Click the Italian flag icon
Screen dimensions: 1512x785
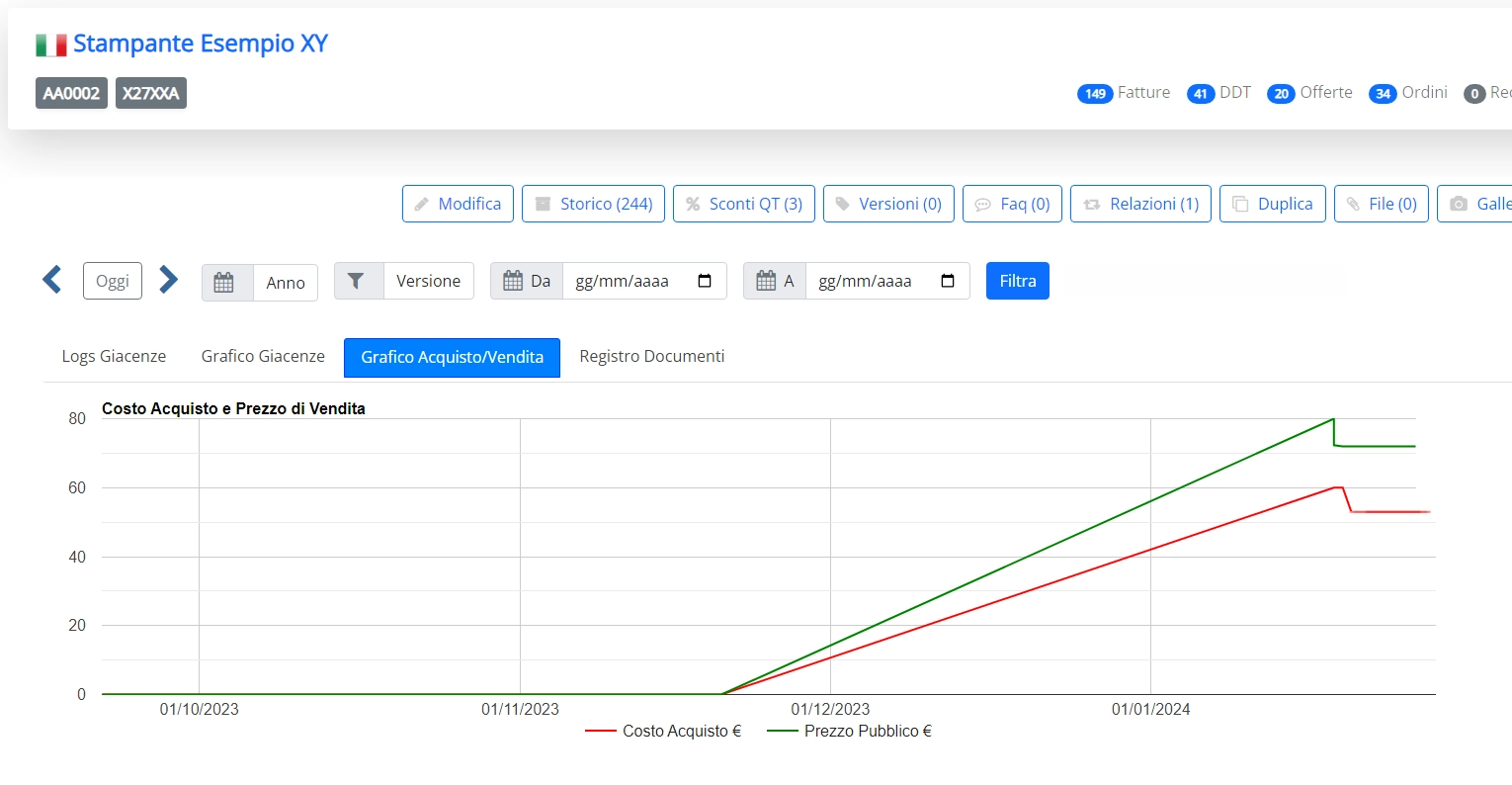(51, 44)
